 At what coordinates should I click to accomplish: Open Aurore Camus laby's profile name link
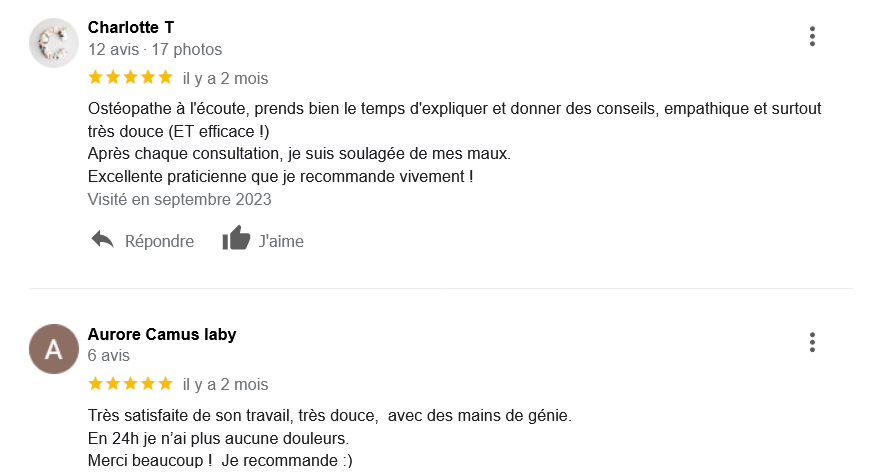(162, 334)
